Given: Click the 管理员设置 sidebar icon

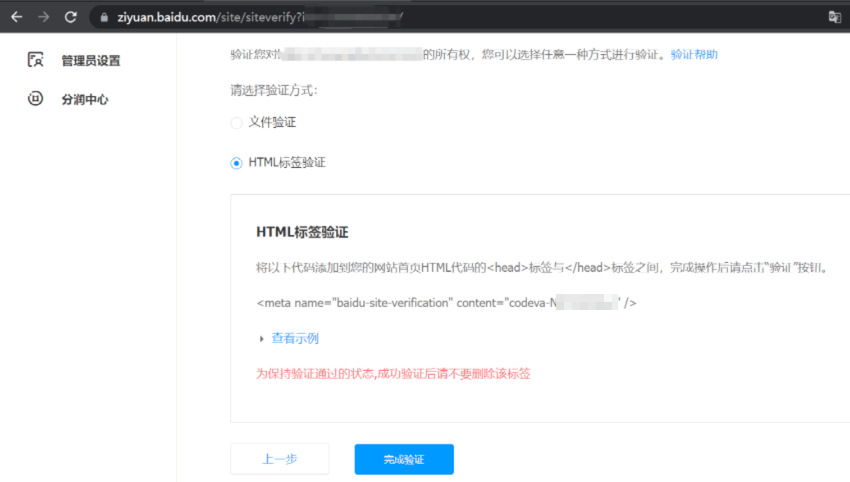Looking at the screenshot, I should click(35, 60).
